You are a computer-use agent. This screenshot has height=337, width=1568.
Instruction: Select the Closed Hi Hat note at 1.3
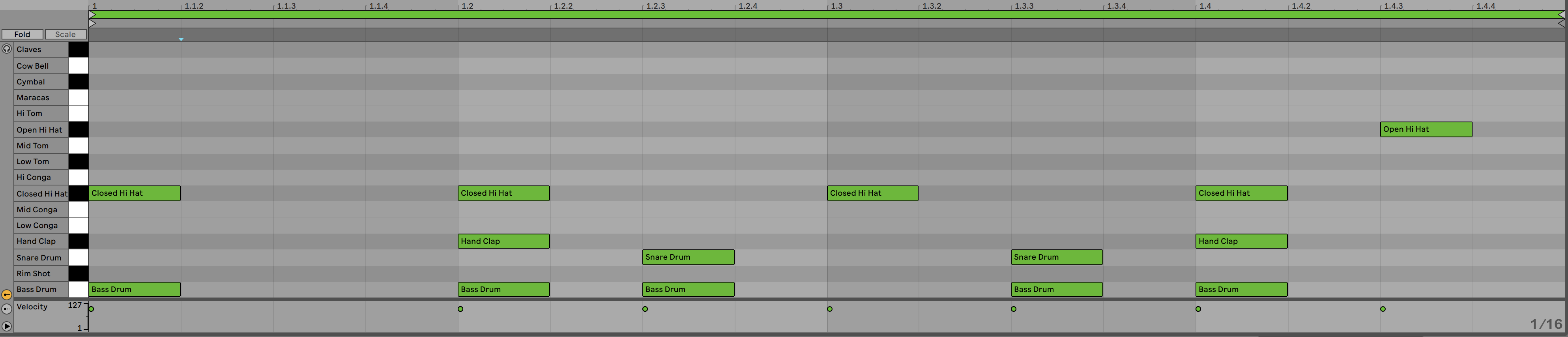click(x=872, y=193)
